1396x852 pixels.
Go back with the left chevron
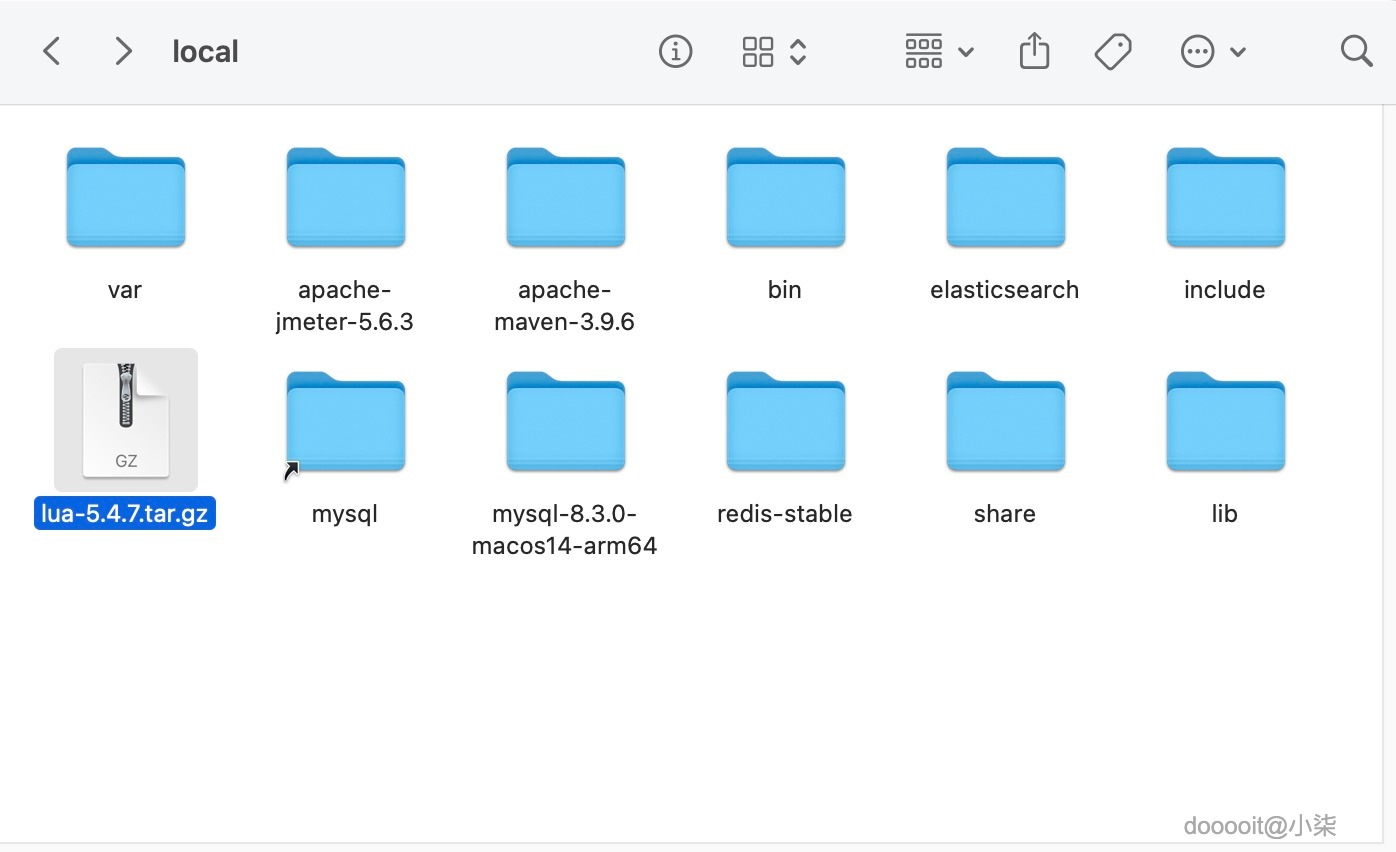click(x=52, y=51)
